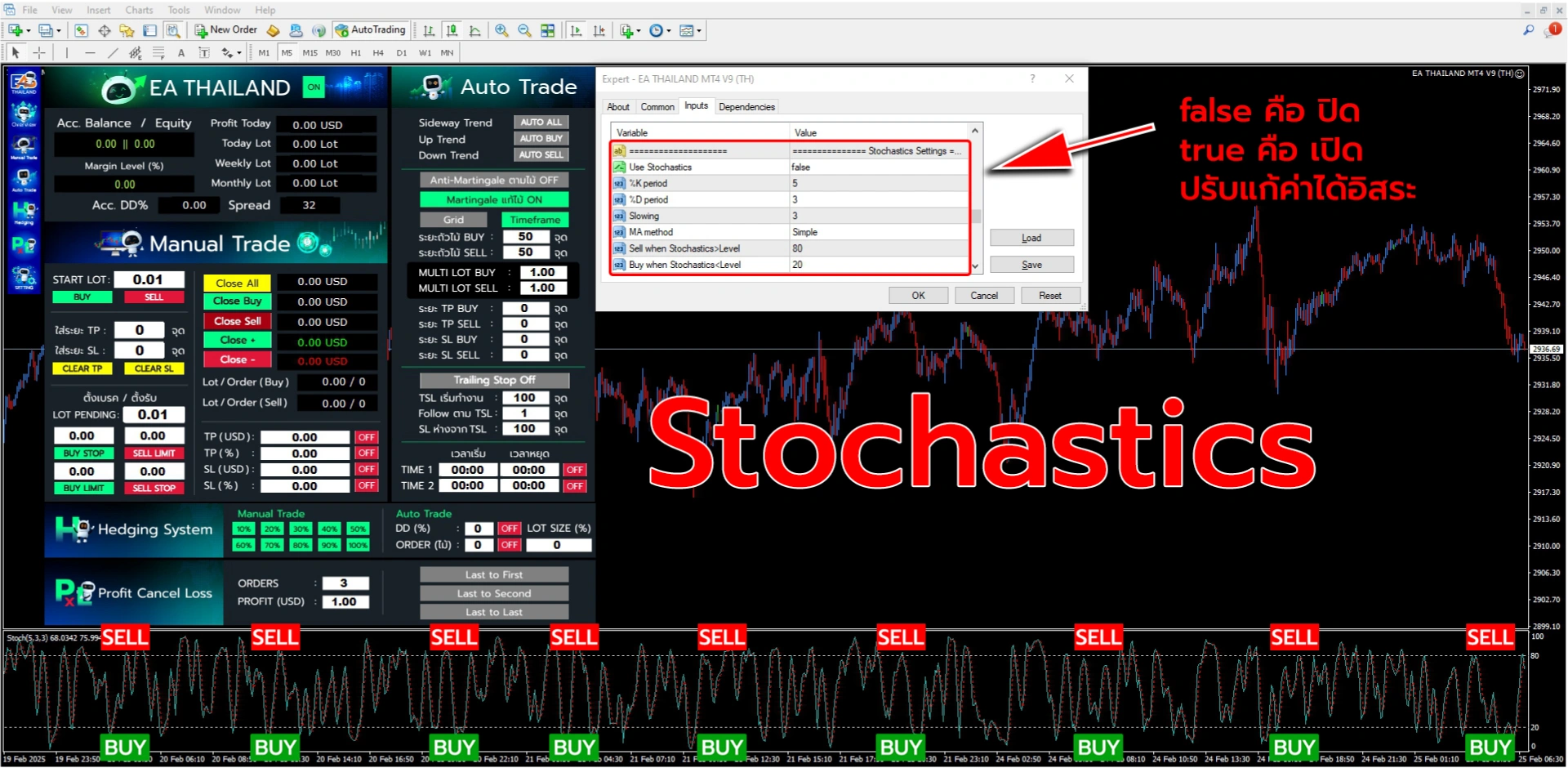The image size is (1568, 768).
Task: Open the Setting icon in EA sidebar
Action: coord(24,278)
